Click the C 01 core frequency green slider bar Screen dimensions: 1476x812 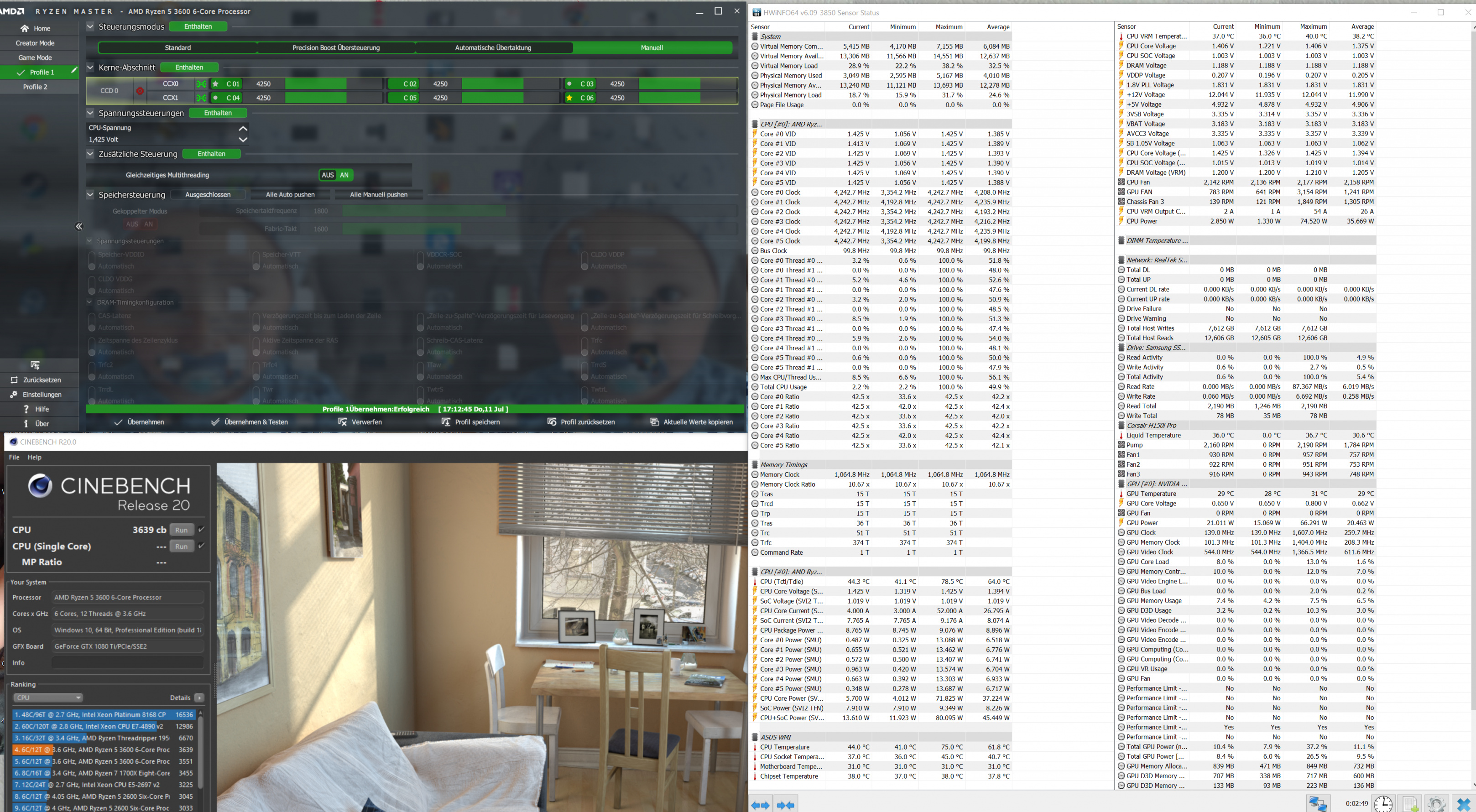[x=316, y=83]
